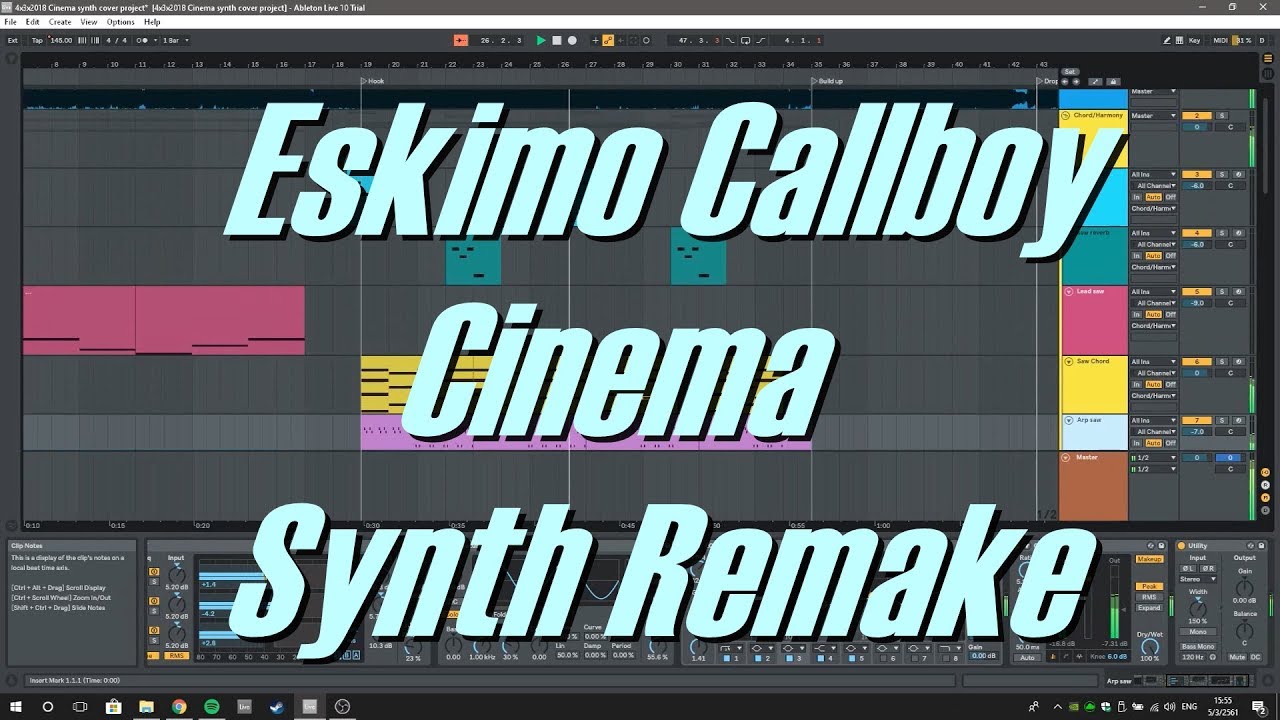Open Windows Start menu

point(15,706)
